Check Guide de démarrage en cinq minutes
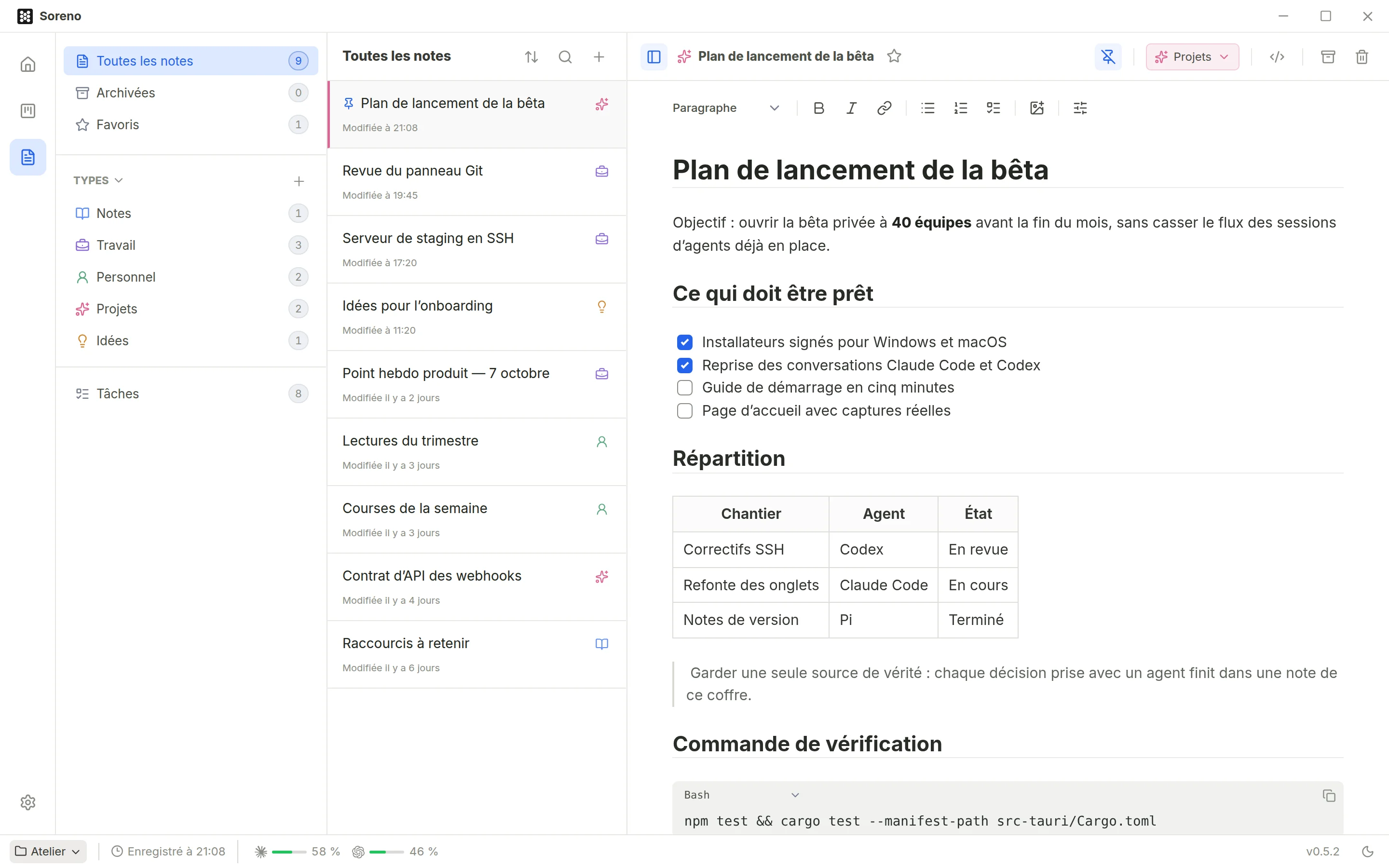 pos(685,388)
